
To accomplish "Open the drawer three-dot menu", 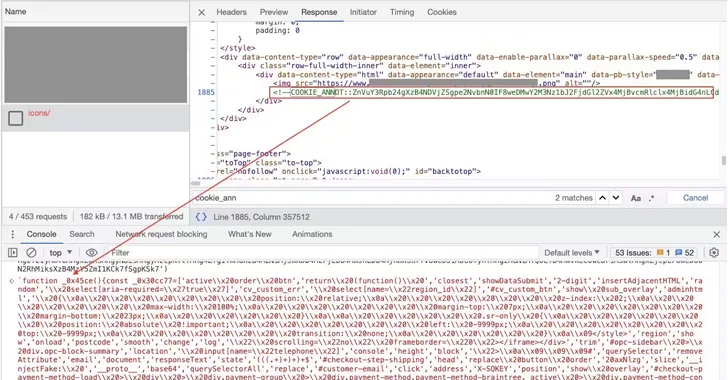I will (13, 234).
